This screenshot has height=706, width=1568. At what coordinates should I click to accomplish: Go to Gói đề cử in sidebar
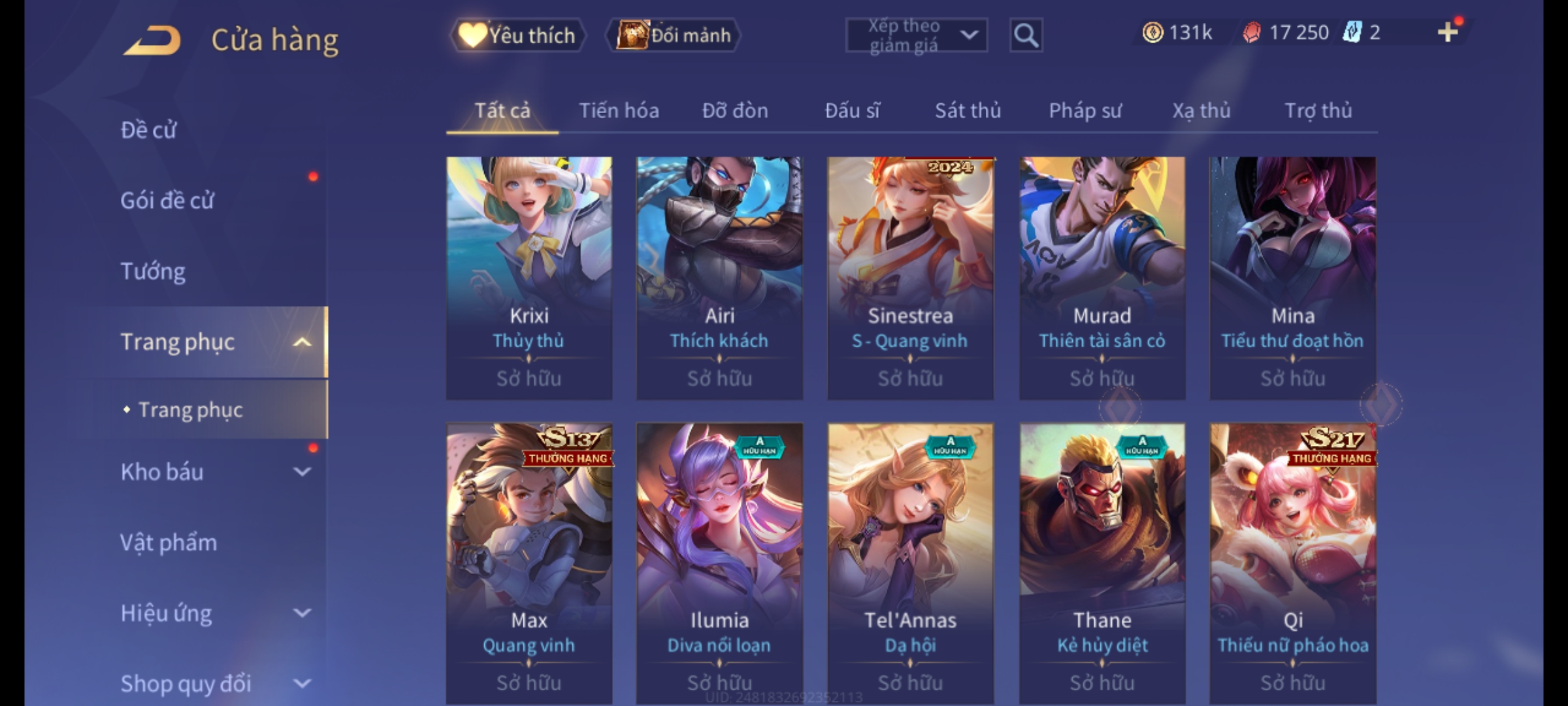[167, 200]
